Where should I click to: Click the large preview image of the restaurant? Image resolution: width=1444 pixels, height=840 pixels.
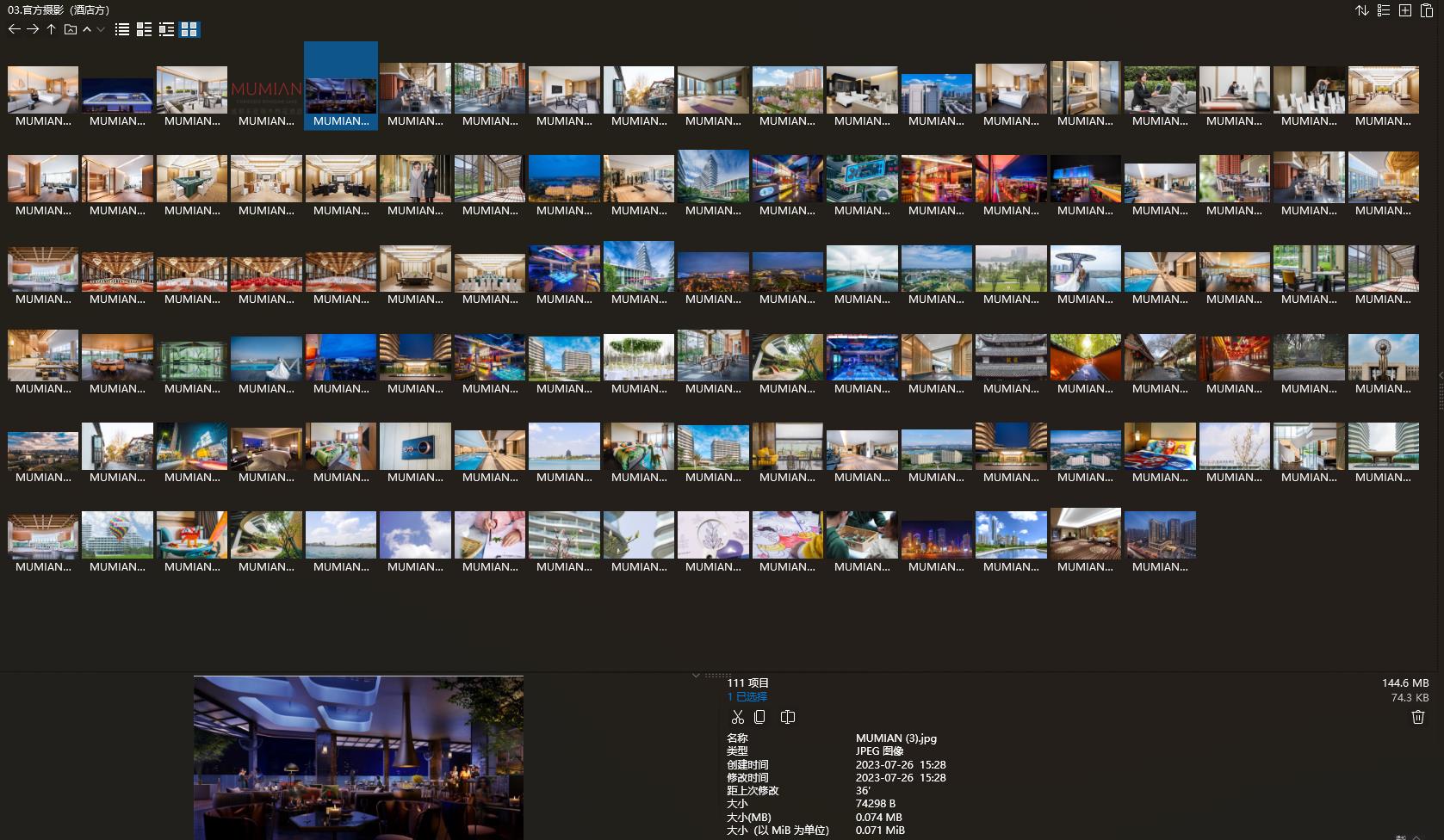click(358, 757)
